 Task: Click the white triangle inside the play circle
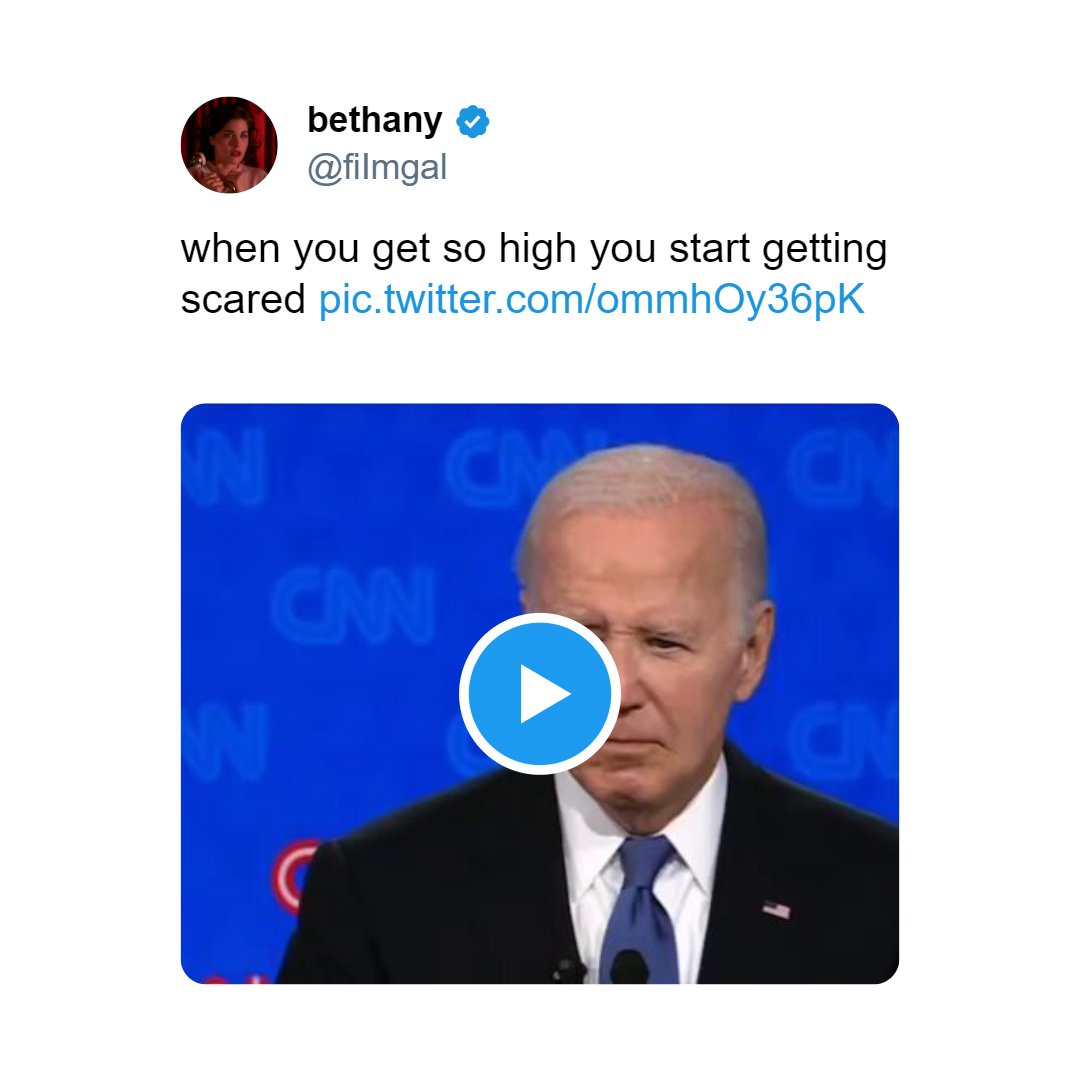click(x=544, y=694)
